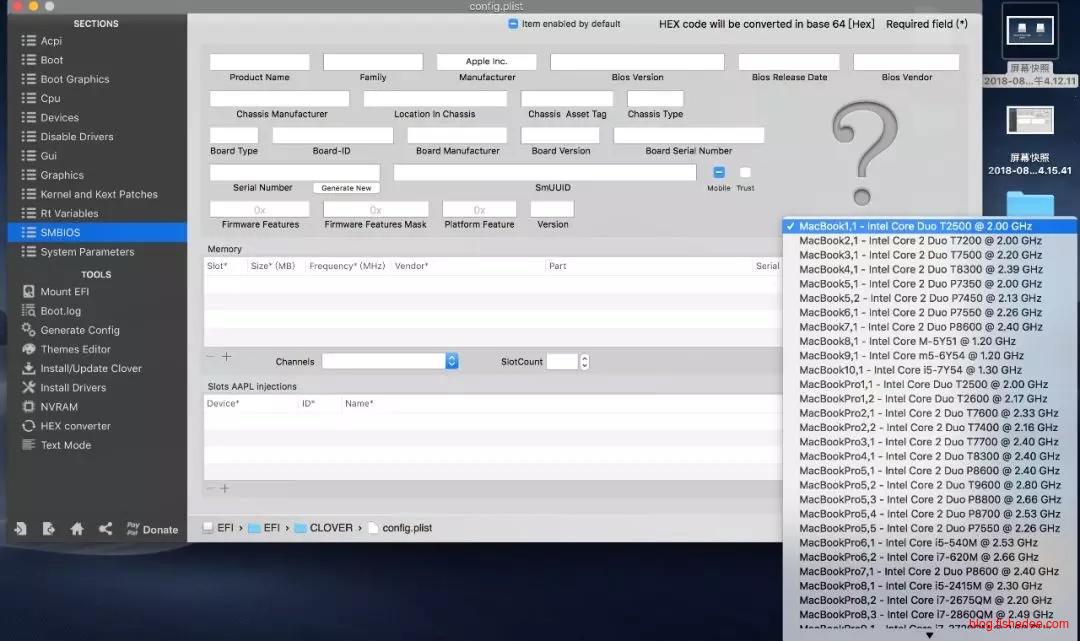Click the PayPal Donate button

point(152,529)
